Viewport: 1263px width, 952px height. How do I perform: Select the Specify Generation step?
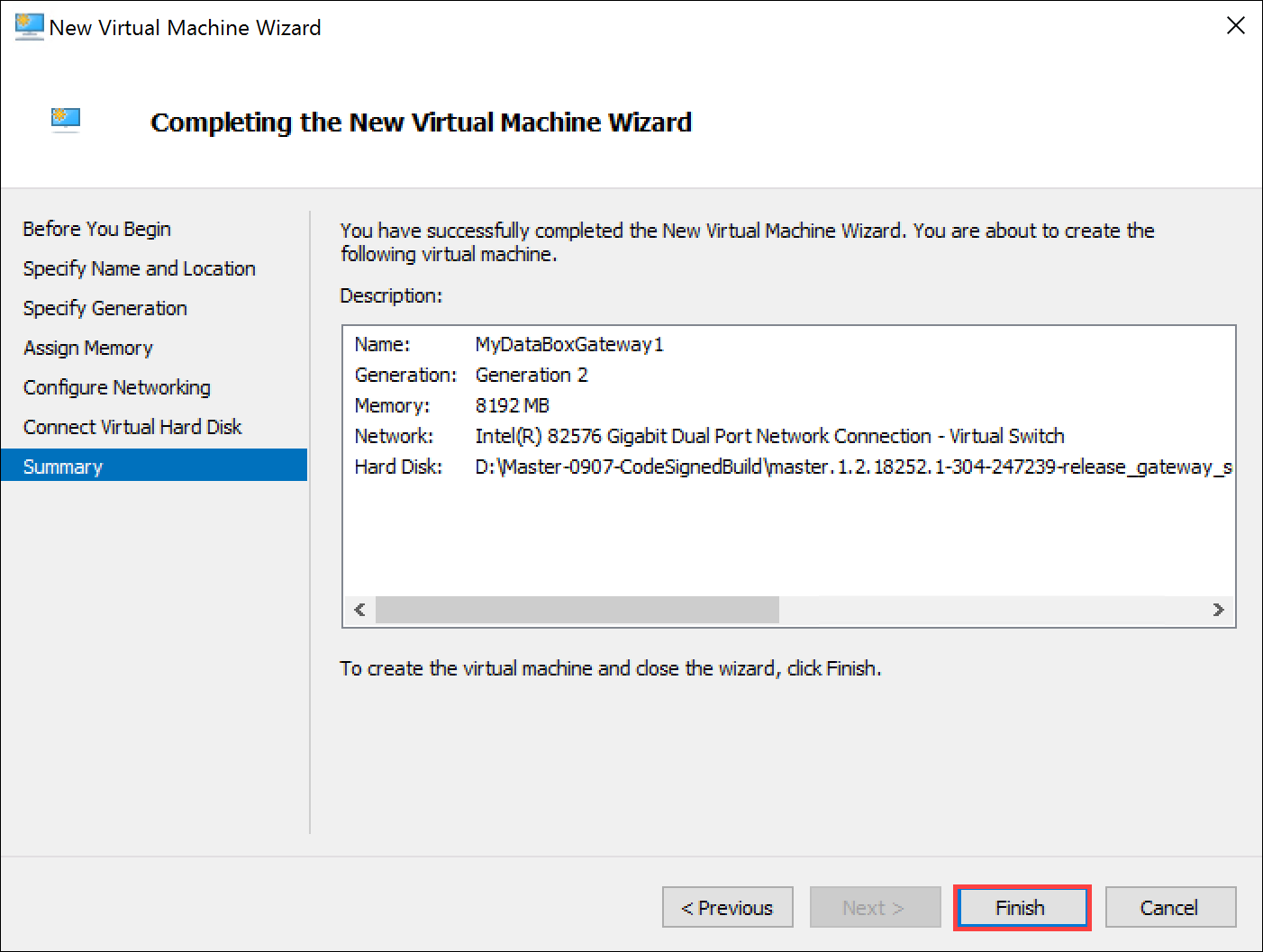coord(105,308)
